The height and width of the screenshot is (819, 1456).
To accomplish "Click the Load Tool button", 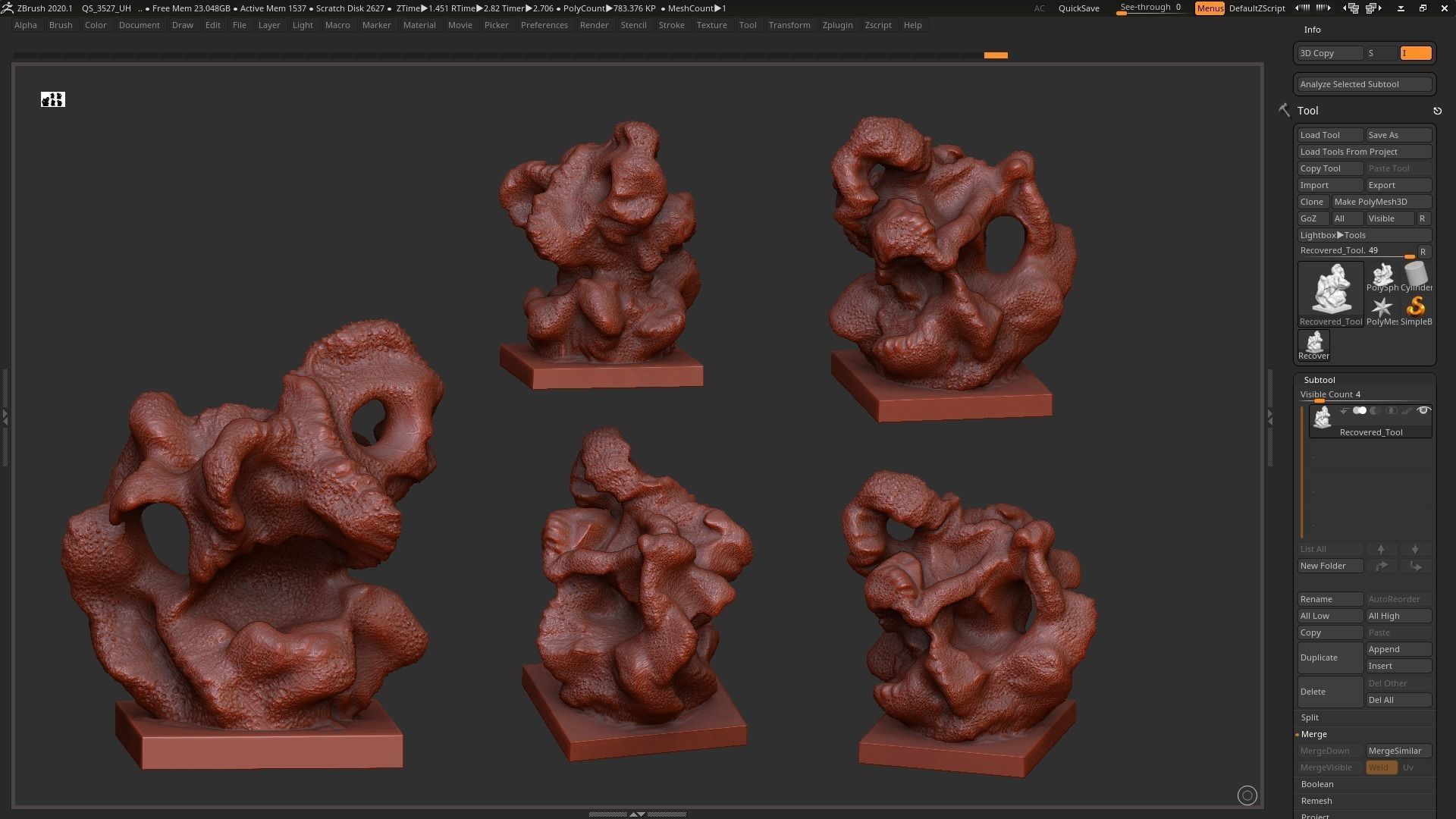I will pos(1330,135).
